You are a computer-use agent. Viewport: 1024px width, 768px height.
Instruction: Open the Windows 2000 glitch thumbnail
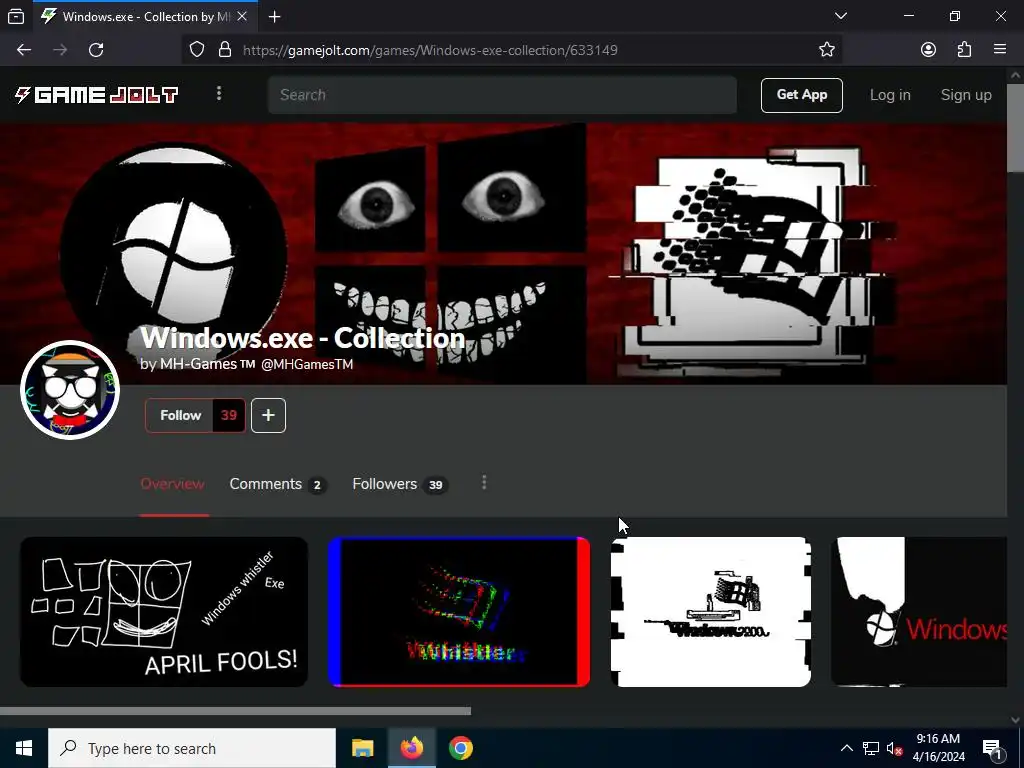coord(711,612)
